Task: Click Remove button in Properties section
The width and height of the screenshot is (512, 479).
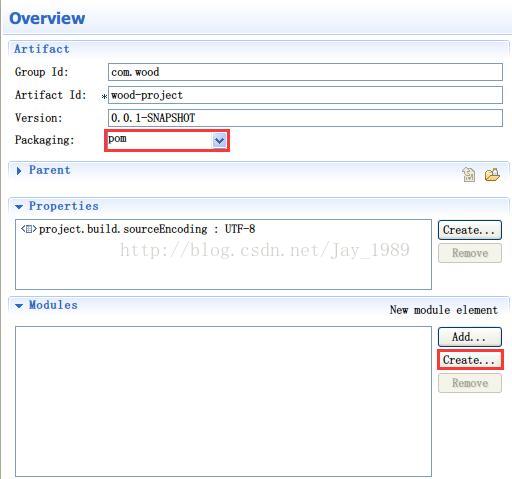Action: pyautogui.click(x=470, y=253)
